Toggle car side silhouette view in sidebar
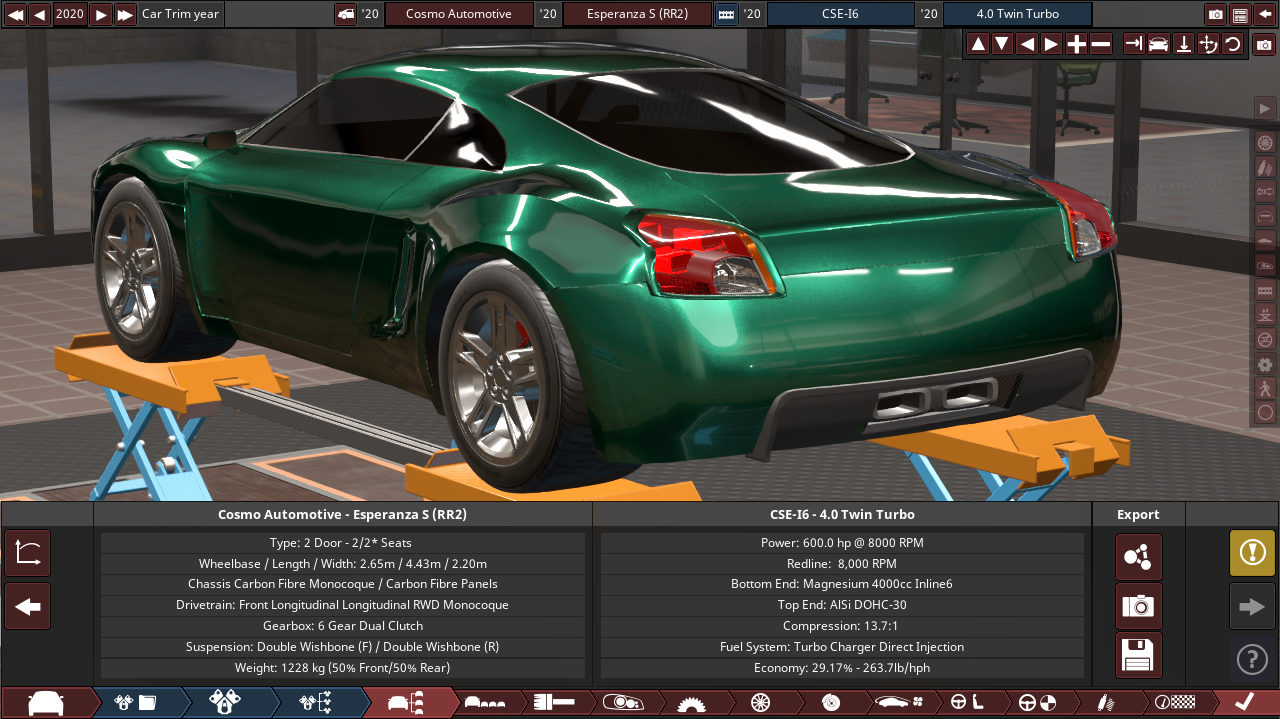 (x=1265, y=240)
